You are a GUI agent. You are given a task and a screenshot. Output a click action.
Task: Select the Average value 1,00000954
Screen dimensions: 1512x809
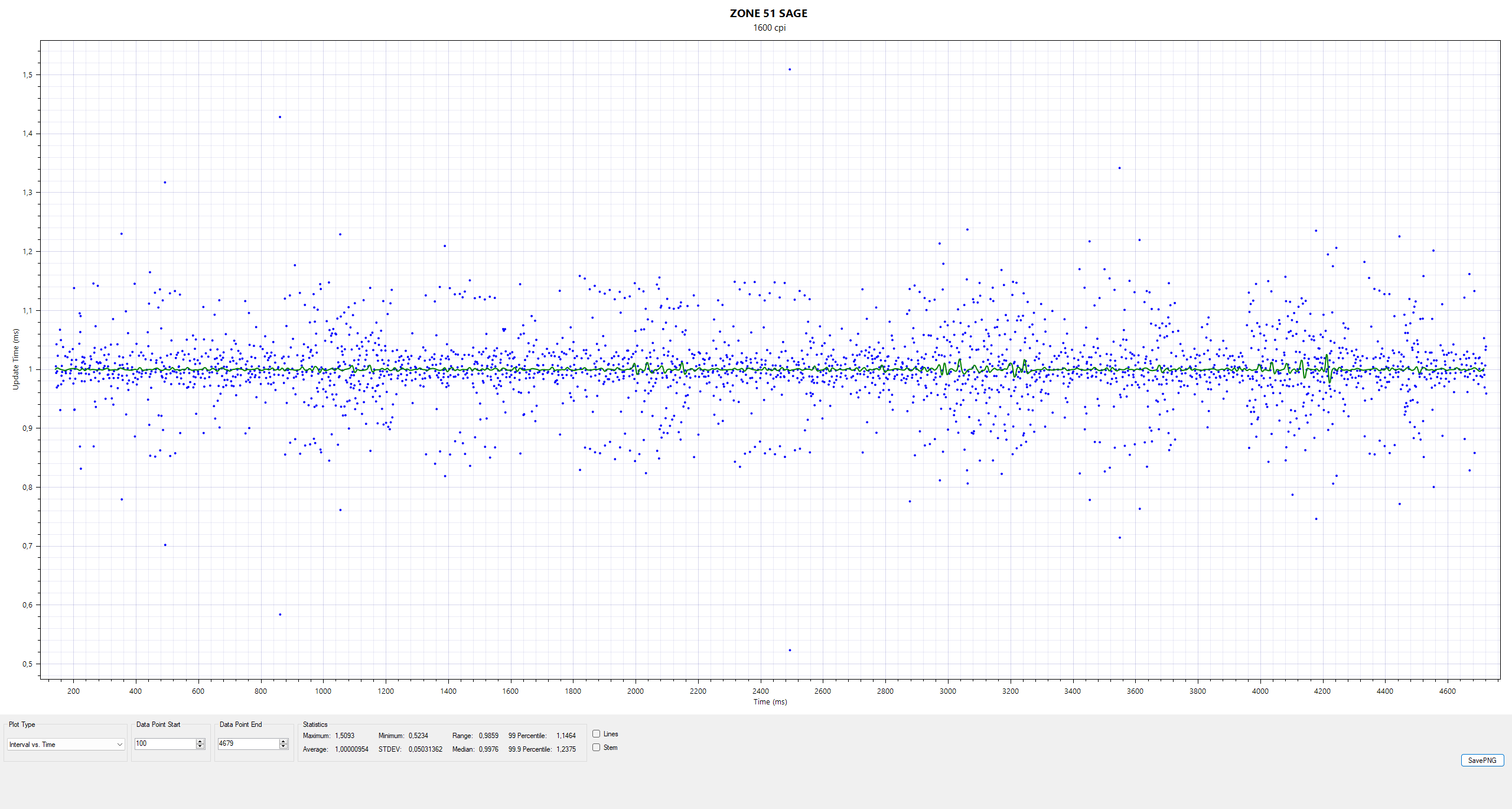click(x=351, y=749)
